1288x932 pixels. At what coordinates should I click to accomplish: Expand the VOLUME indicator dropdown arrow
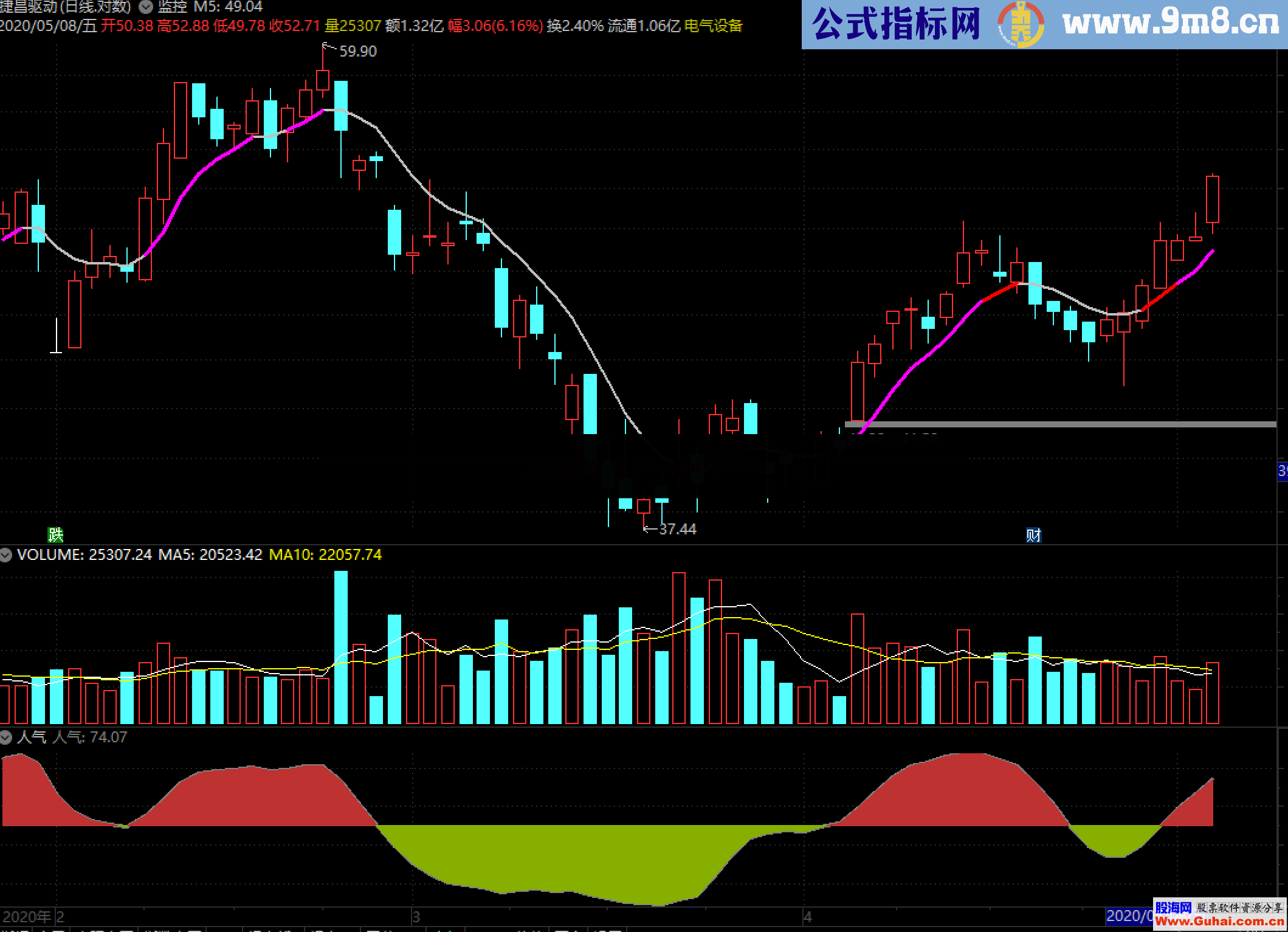(x=6, y=554)
